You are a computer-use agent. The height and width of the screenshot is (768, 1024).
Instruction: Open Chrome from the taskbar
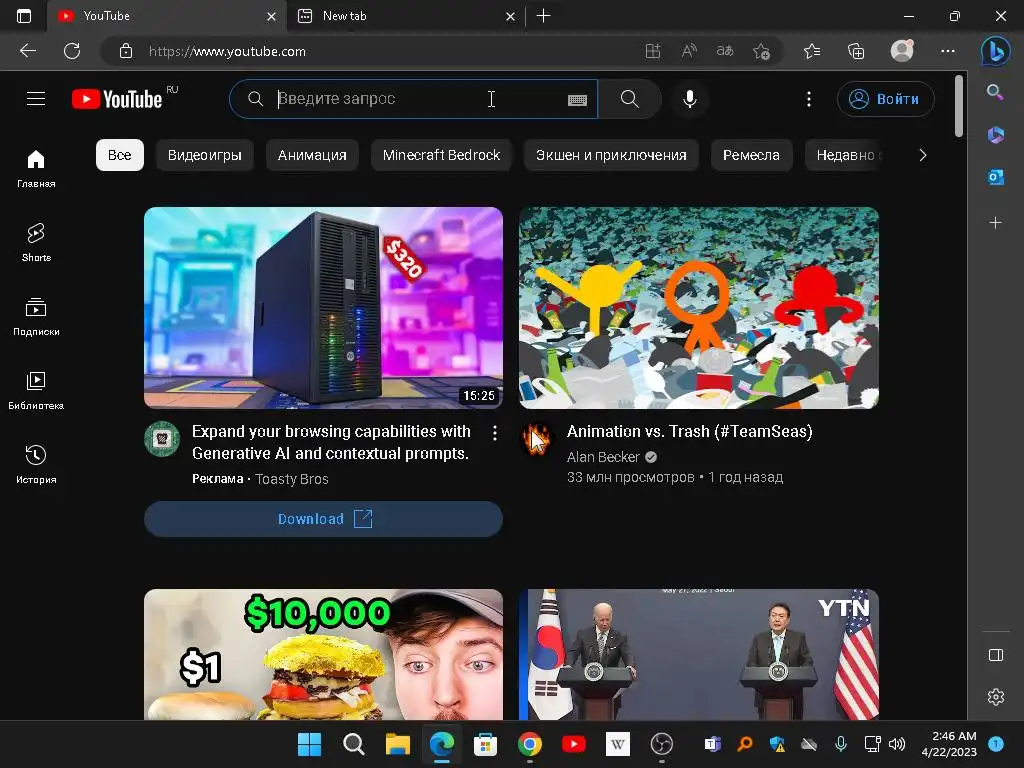point(530,744)
